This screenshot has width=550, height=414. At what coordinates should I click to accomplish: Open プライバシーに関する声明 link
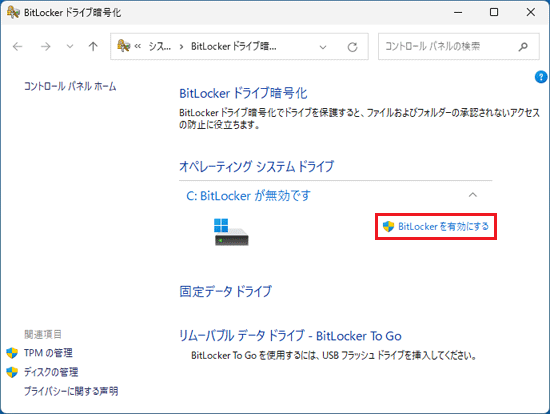(71, 391)
